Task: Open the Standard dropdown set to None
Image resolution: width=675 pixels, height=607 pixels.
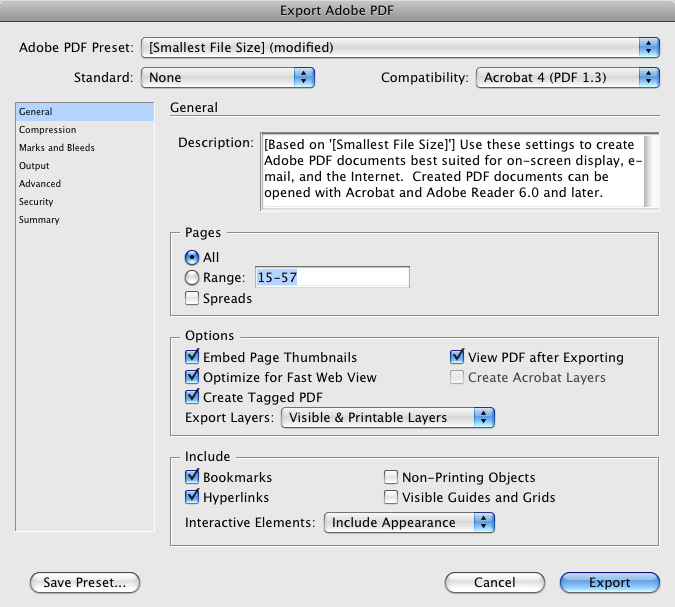Action: (x=228, y=77)
